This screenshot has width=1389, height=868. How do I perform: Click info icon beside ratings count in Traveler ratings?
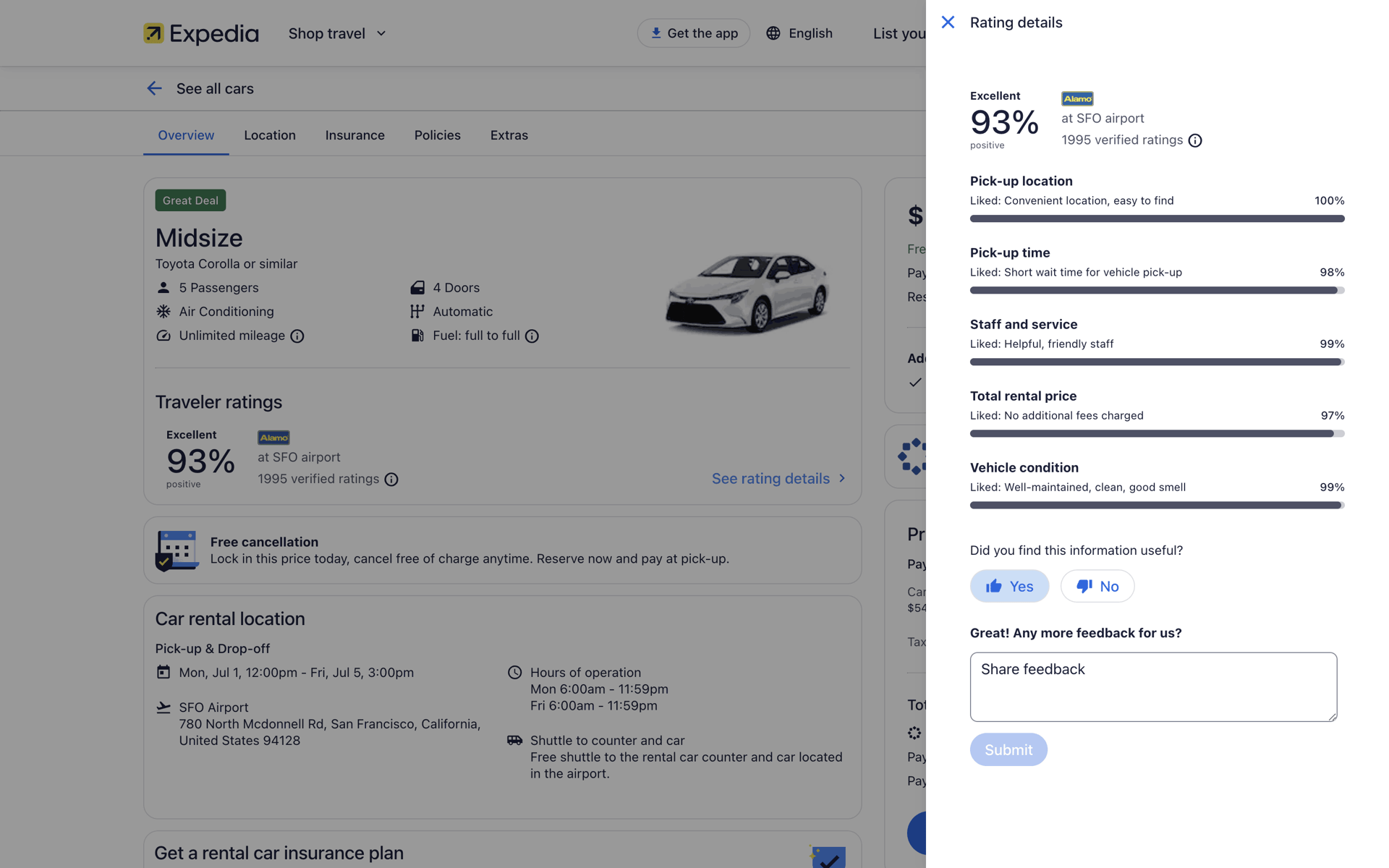(x=391, y=480)
